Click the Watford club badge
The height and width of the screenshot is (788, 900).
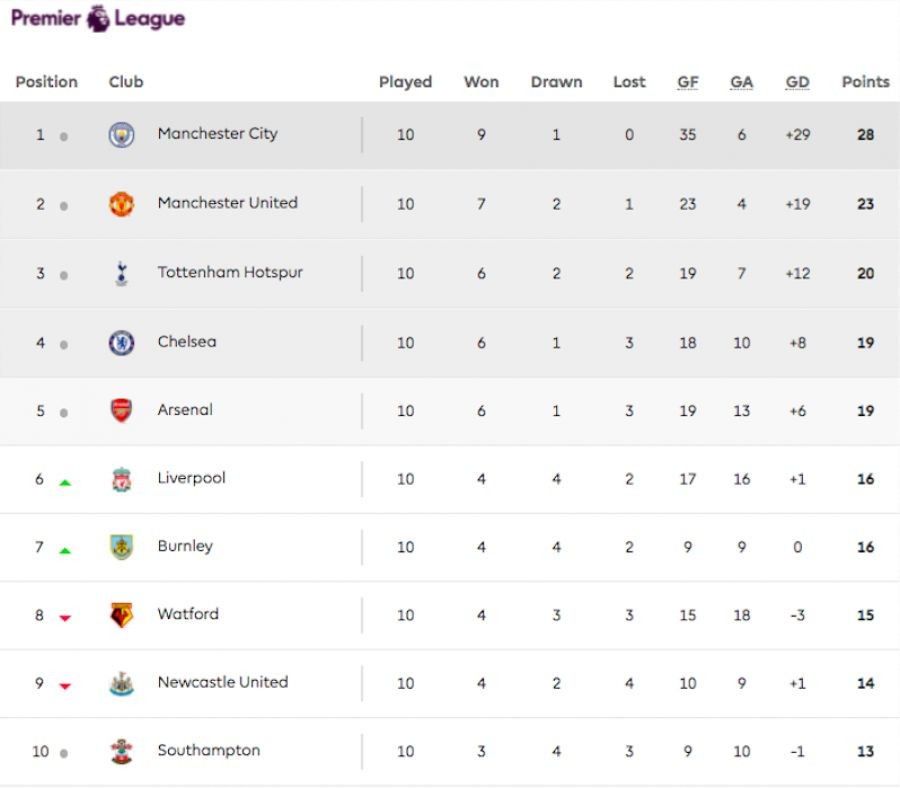[121, 615]
